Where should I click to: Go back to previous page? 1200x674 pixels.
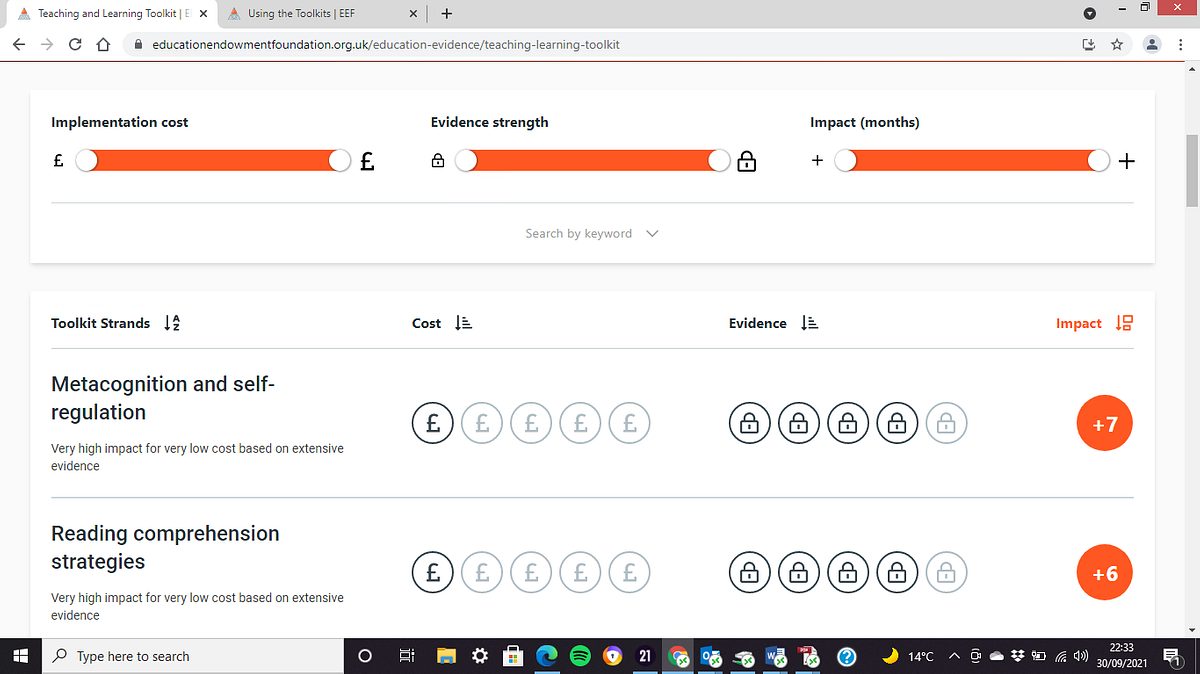click(20, 44)
